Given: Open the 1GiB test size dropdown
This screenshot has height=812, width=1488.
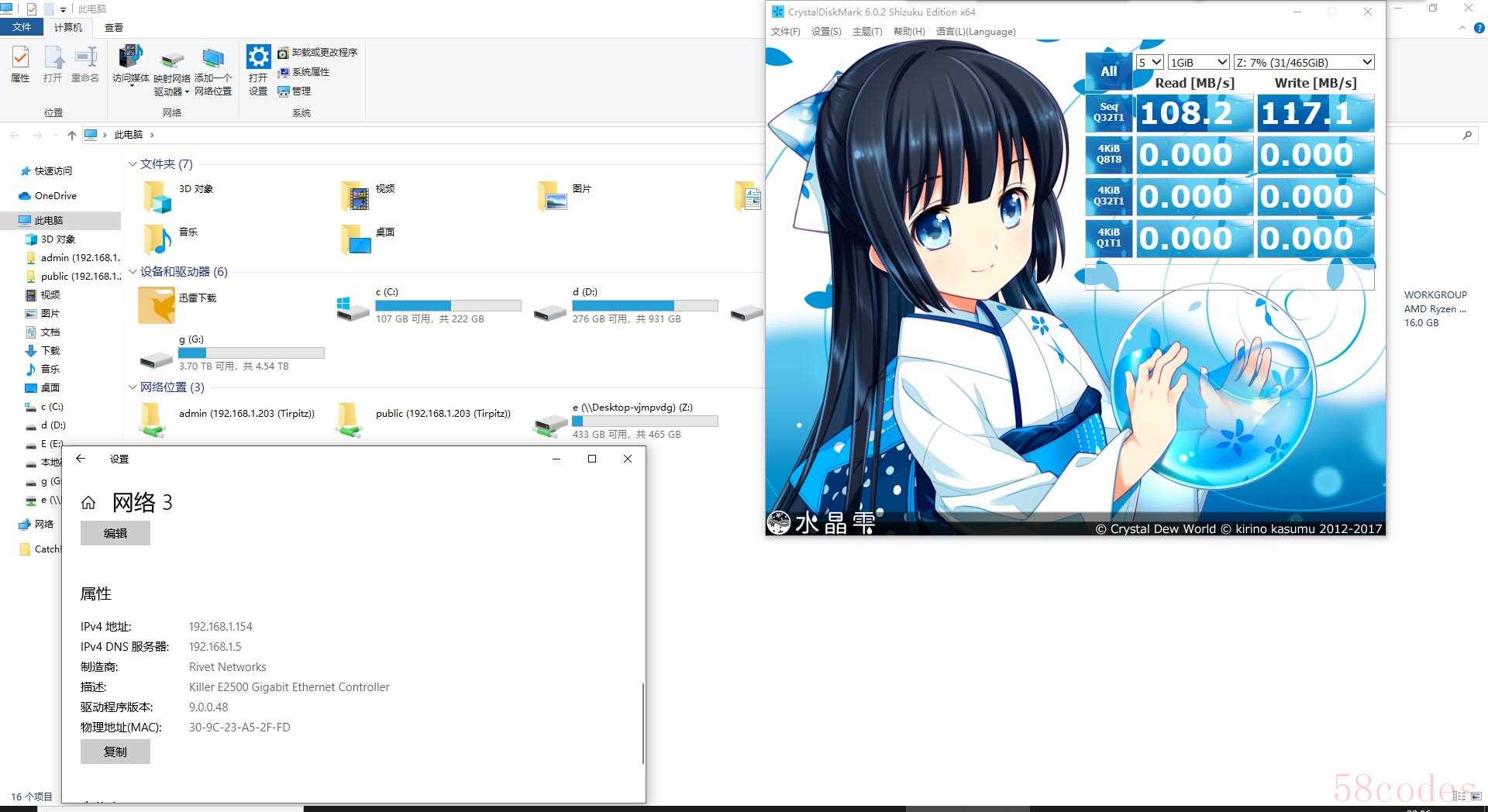Looking at the screenshot, I should (1198, 62).
